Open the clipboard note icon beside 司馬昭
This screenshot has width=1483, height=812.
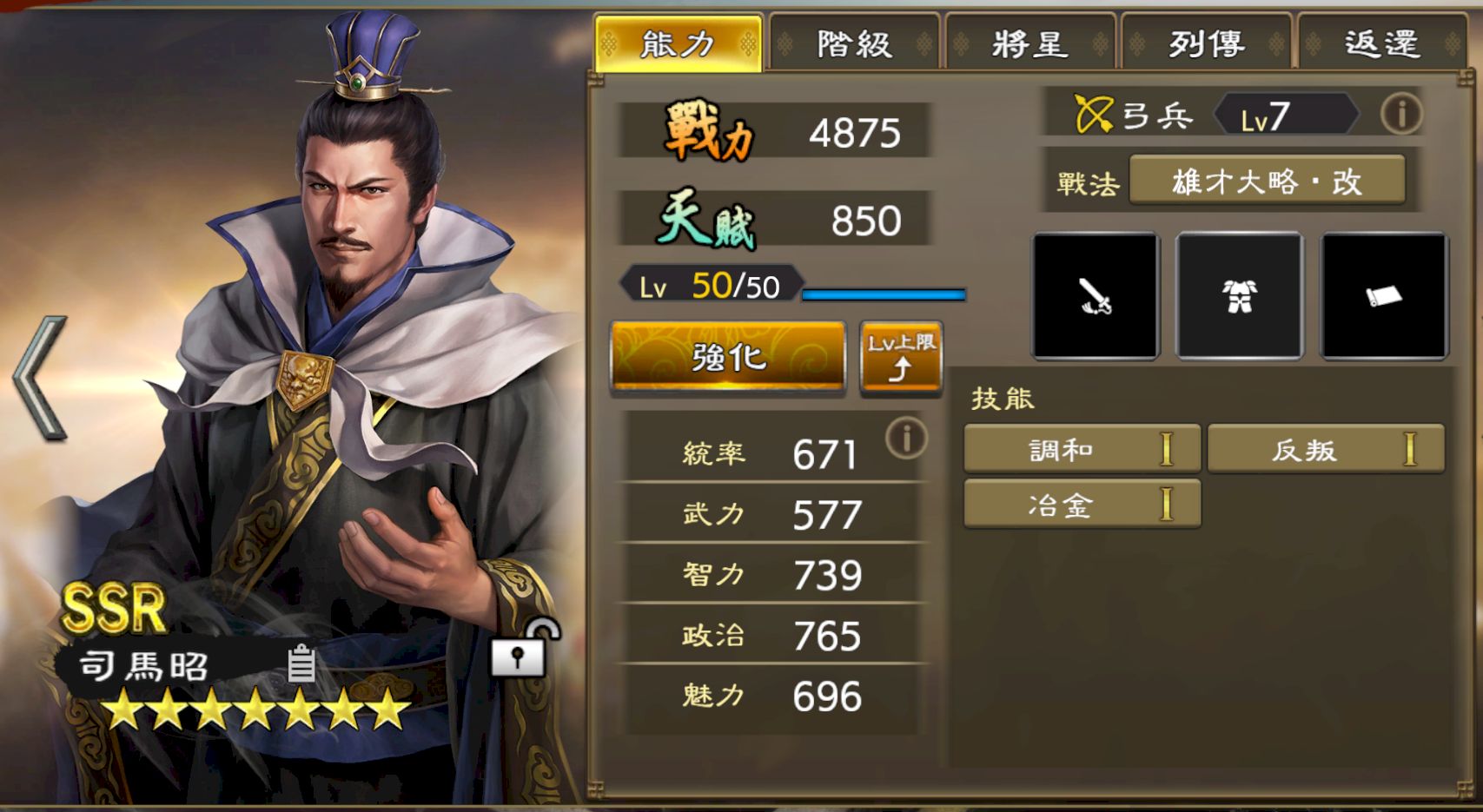coord(301,663)
